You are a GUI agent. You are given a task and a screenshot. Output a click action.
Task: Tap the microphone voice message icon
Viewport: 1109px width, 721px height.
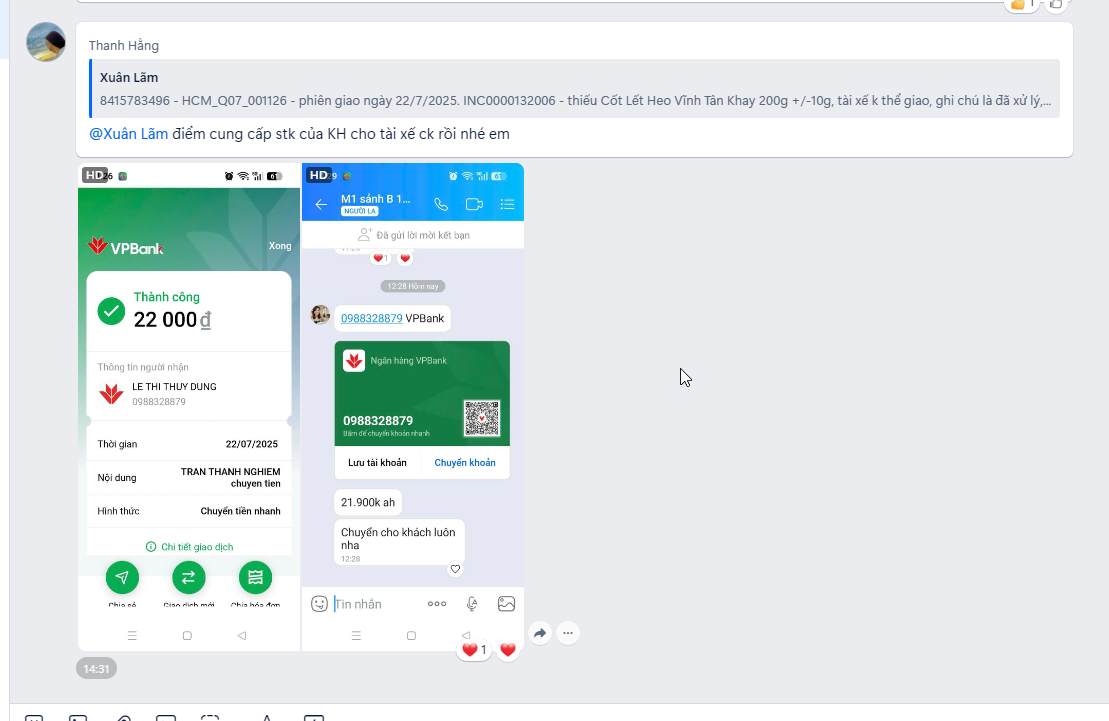pos(472,604)
